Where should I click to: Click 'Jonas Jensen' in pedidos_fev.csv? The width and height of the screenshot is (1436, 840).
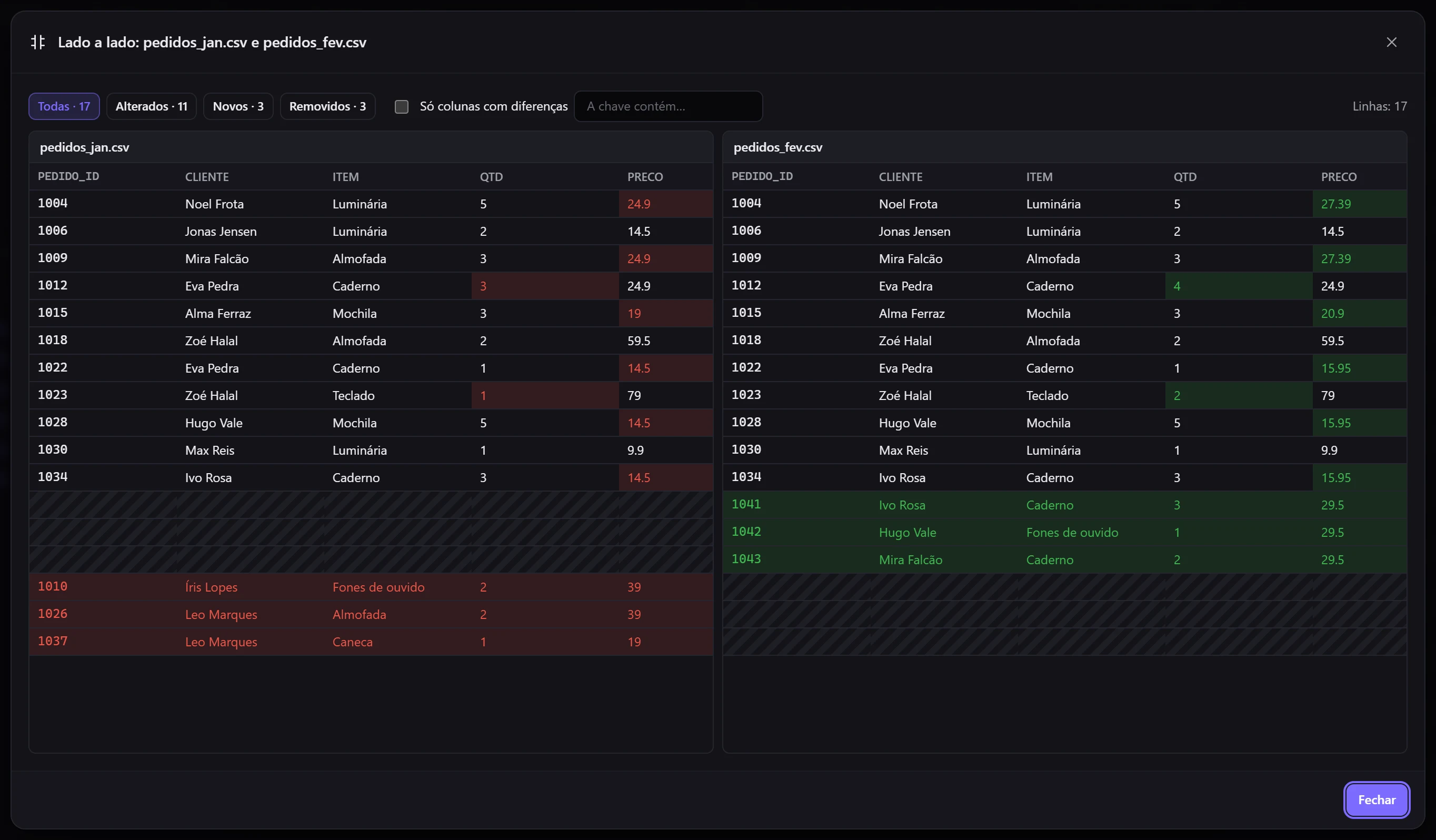[914, 232]
